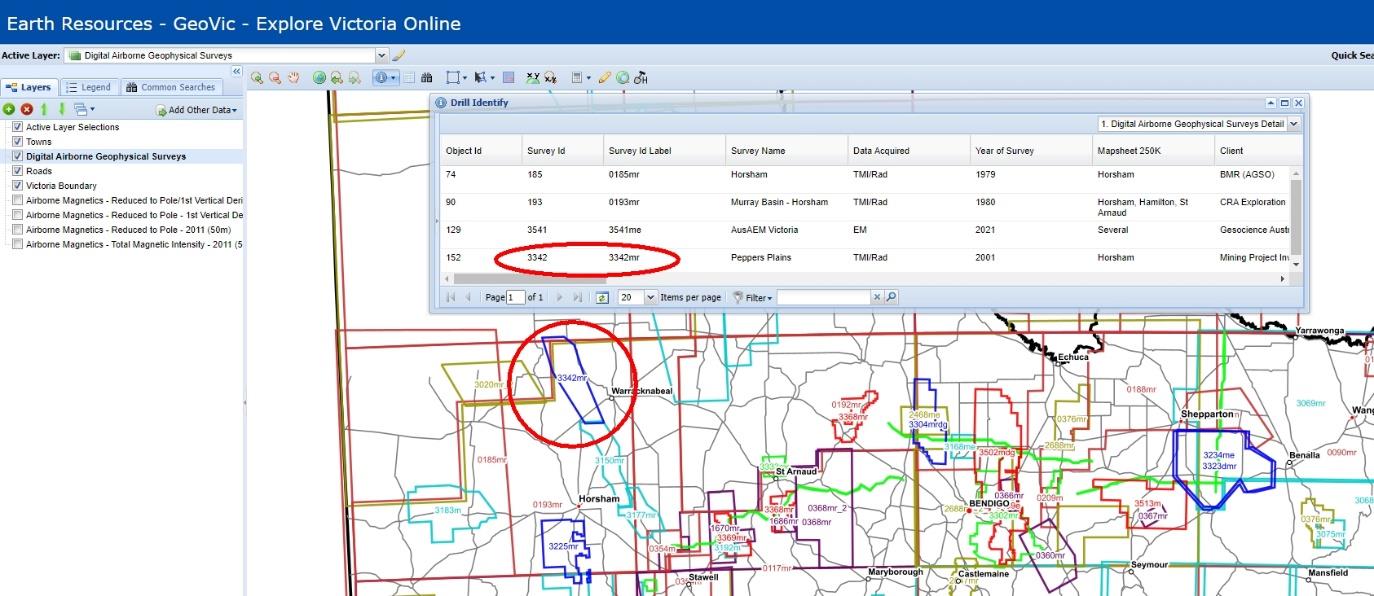The image size is (1374, 596).
Task: Open the Common Searches tab
Action: pos(170,87)
